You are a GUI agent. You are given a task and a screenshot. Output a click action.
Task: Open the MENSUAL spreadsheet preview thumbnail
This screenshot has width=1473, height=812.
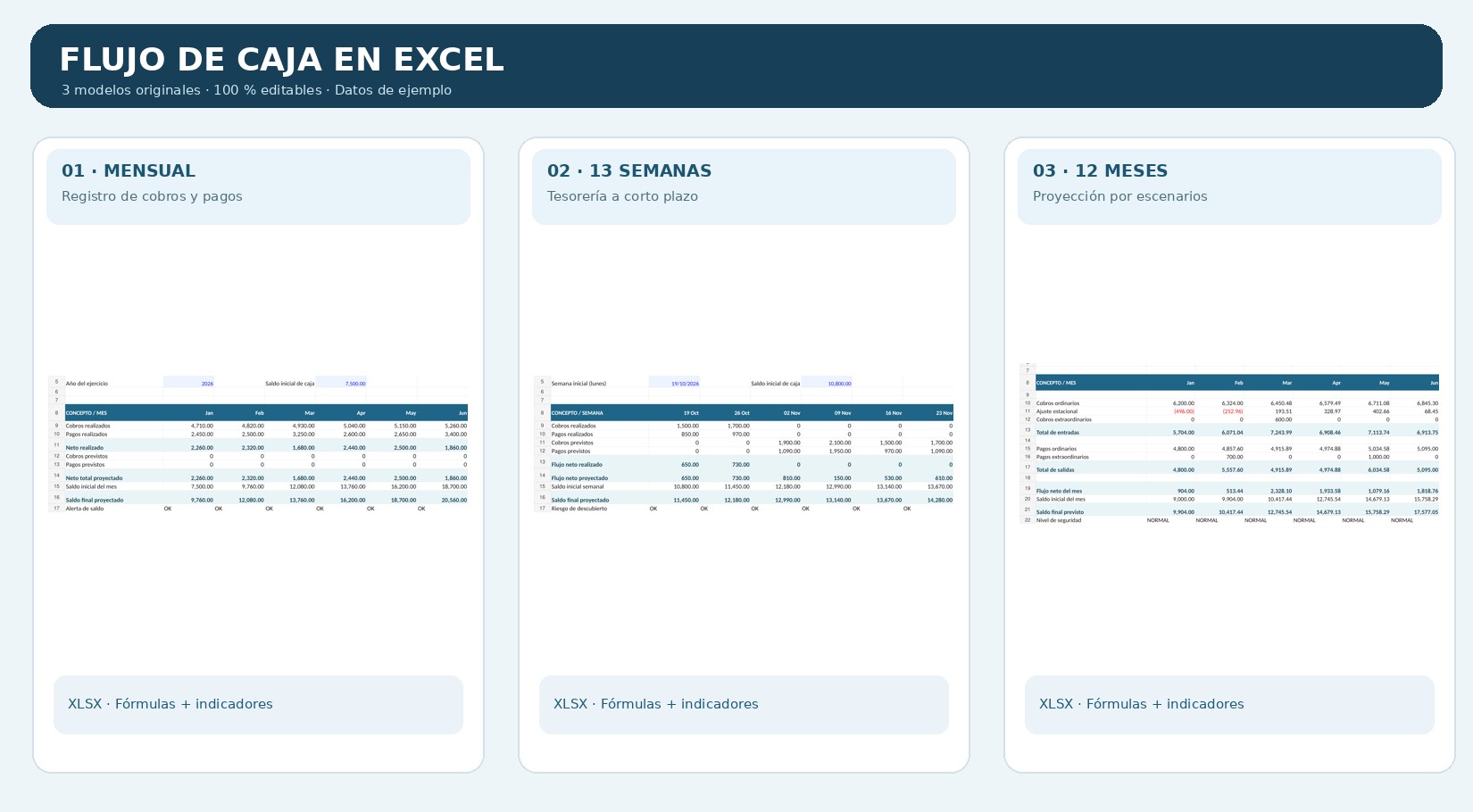[x=258, y=443]
